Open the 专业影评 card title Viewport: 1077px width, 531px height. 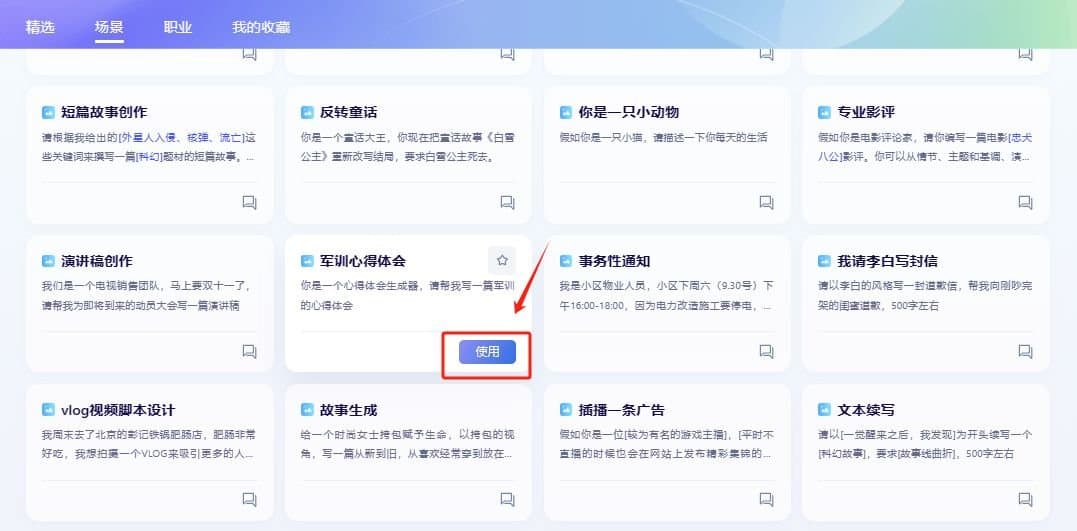tap(866, 112)
